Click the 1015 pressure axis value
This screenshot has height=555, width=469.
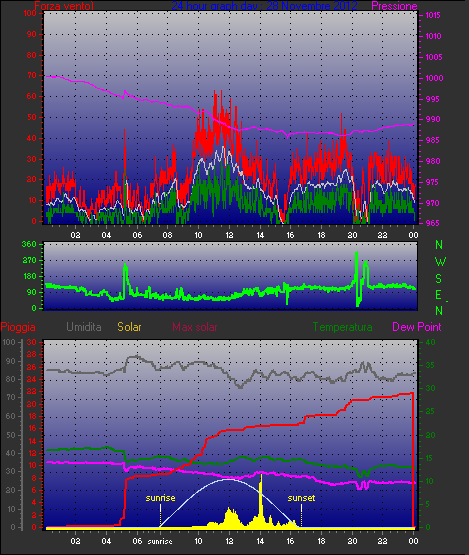tap(433, 15)
